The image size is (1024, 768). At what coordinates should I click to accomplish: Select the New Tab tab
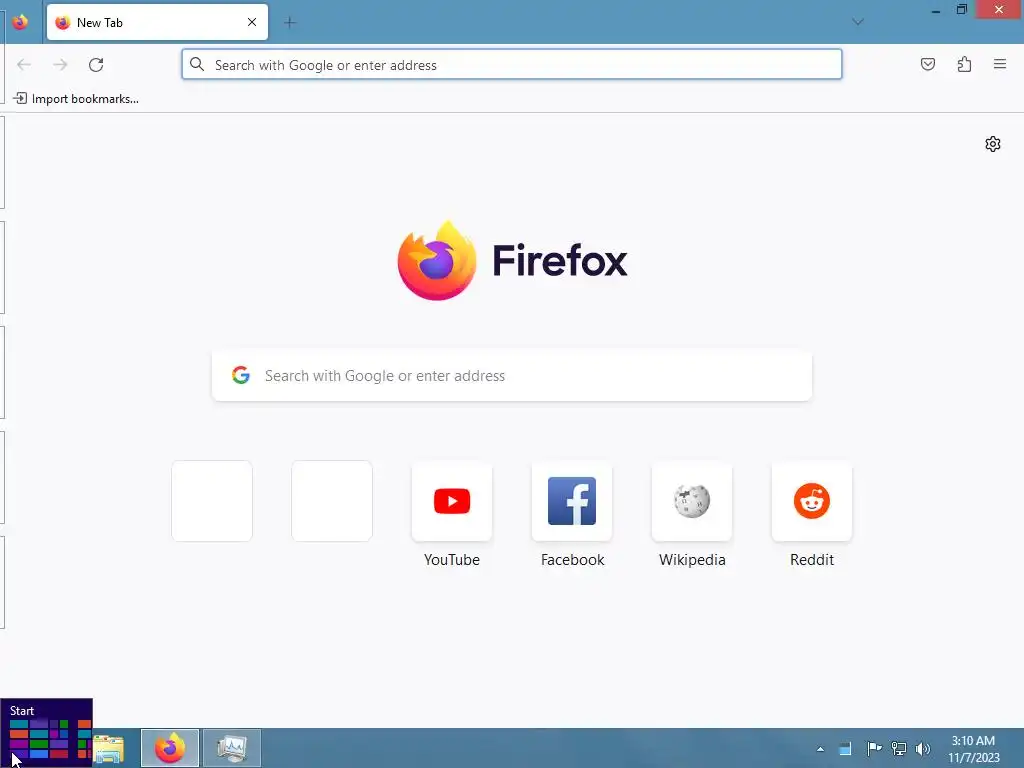157,22
